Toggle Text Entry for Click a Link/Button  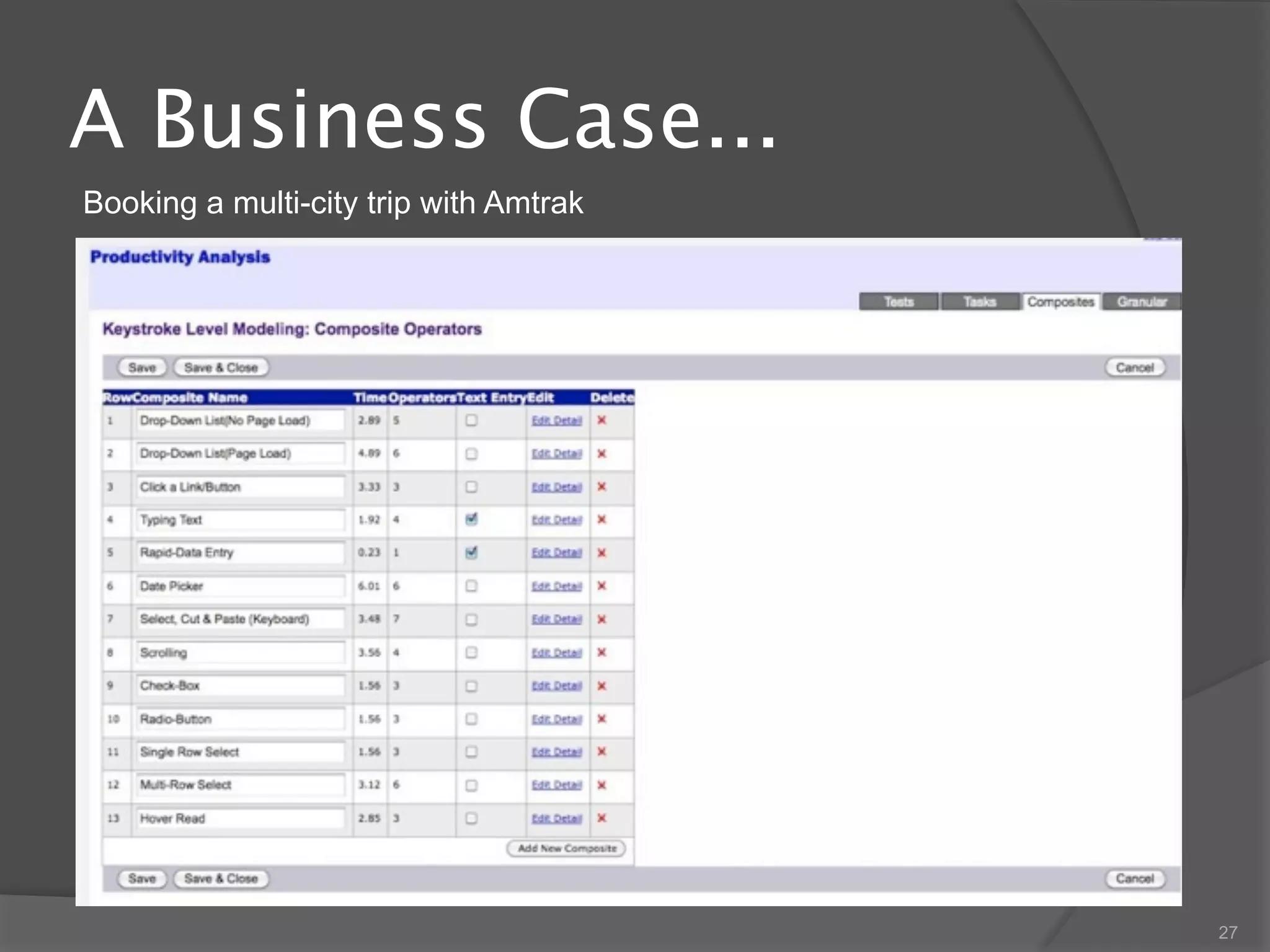(471, 487)
